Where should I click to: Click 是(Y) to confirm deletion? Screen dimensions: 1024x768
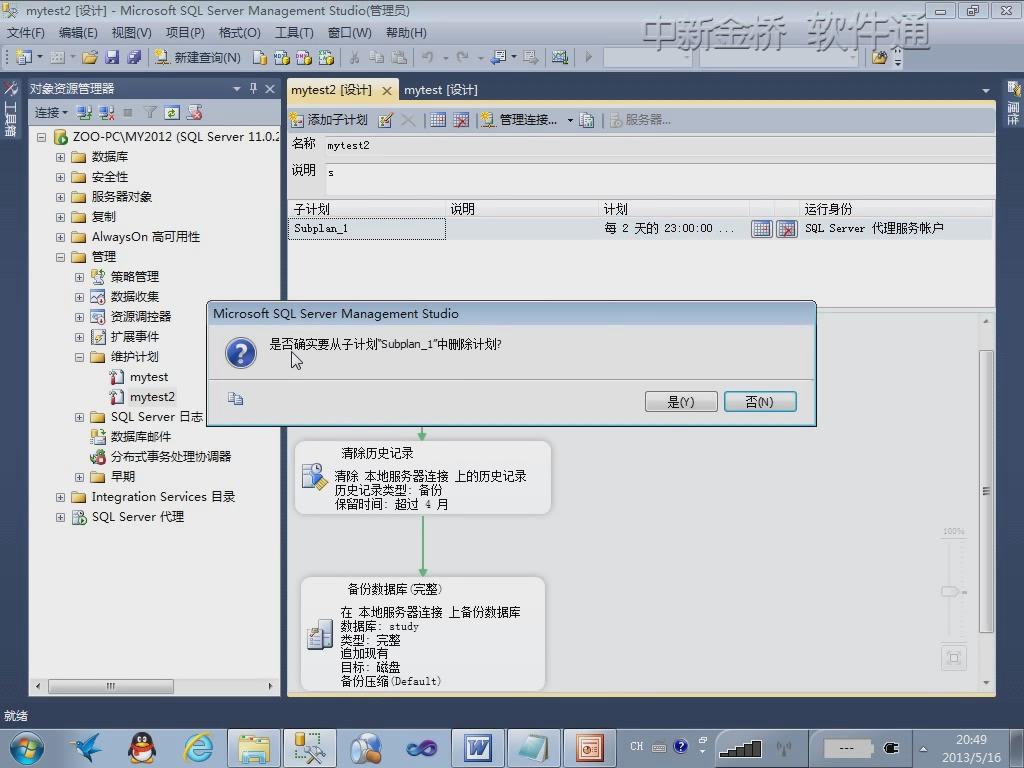pos(681,402)
